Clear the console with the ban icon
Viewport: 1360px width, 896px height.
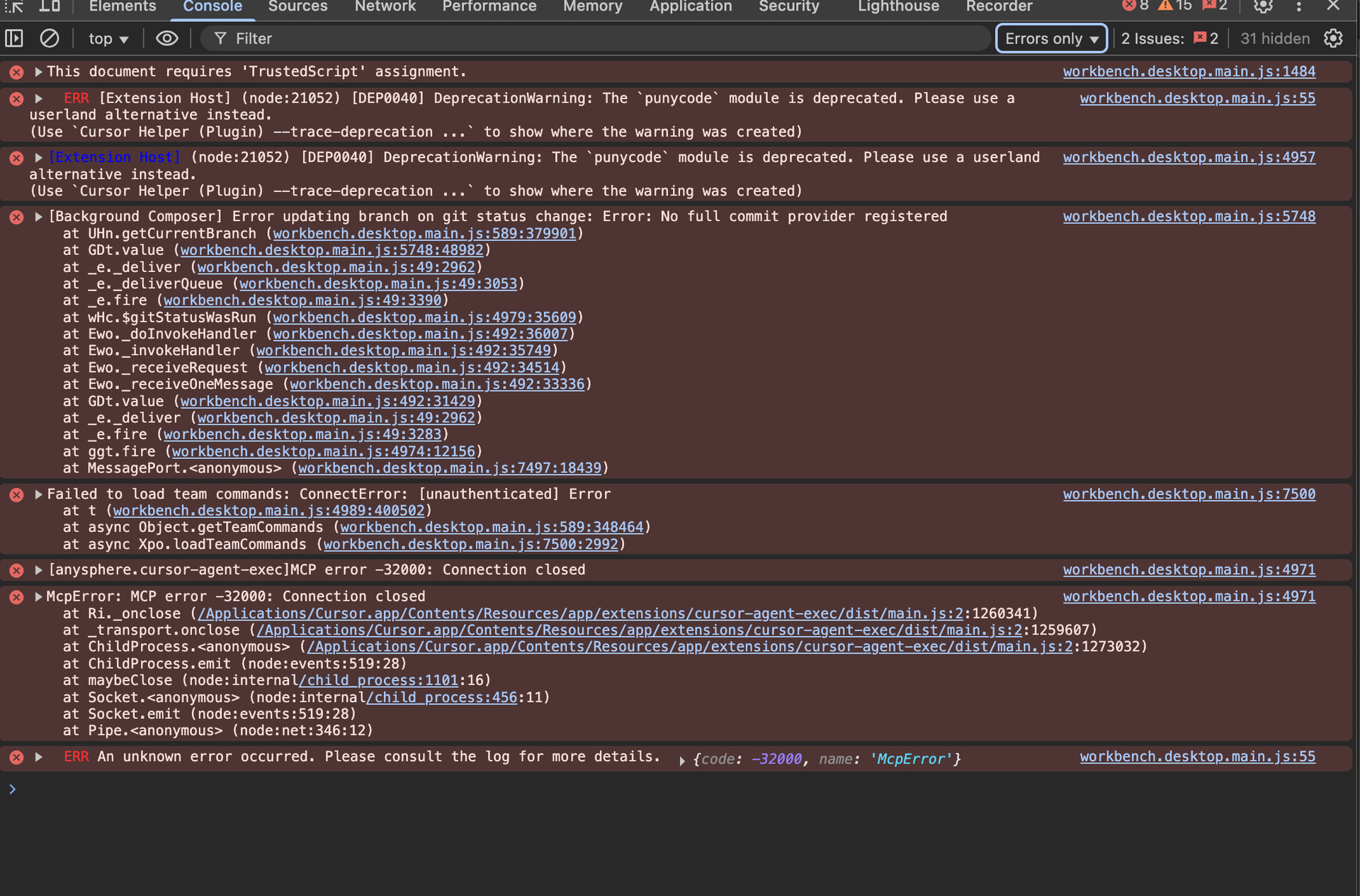coord(49,38)
